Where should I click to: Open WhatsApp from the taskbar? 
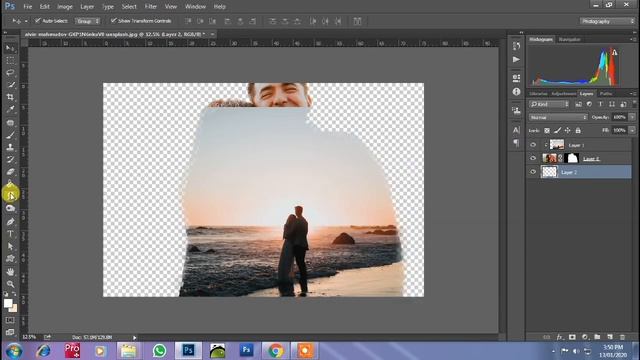click(x=159, y=351)
